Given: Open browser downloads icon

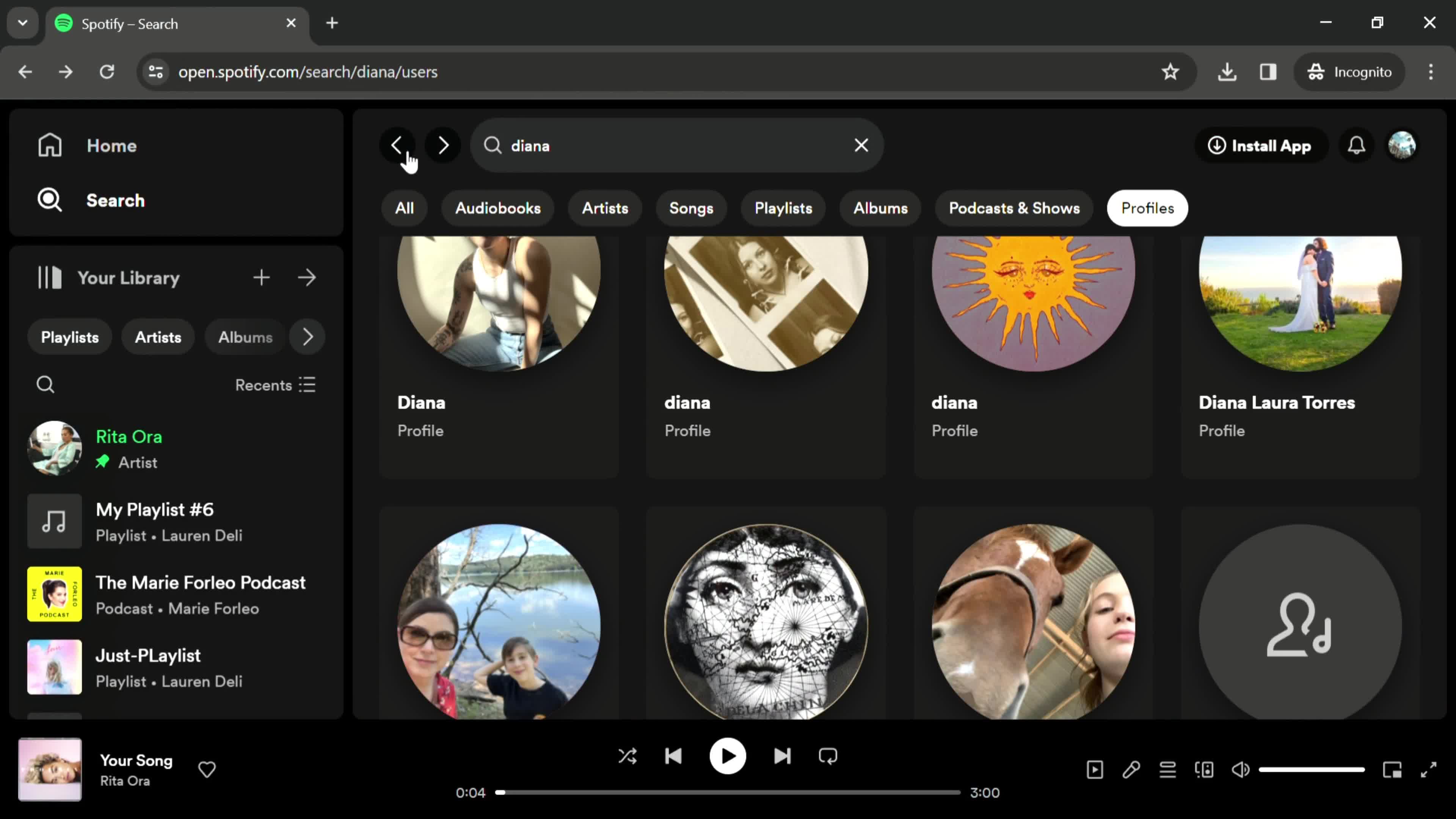Looking at the screenshot, I should coord(1227,72).
